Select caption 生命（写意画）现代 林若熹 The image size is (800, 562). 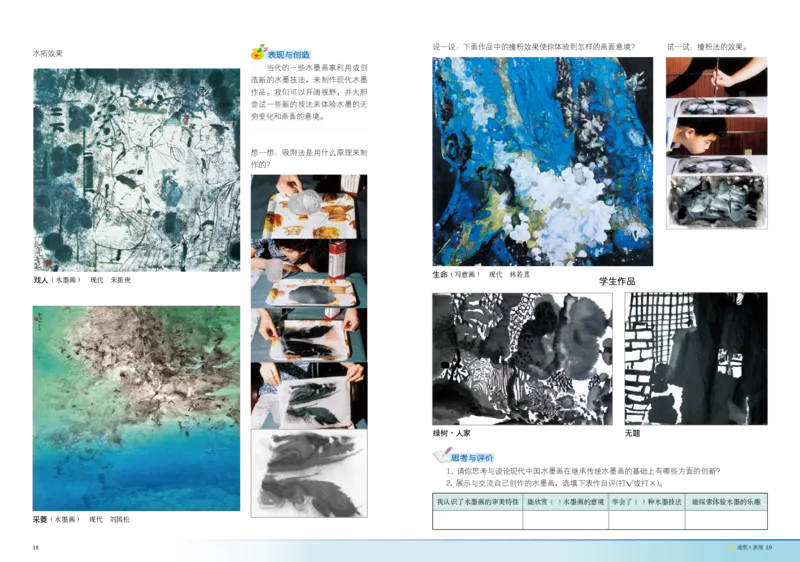[481, 274]
